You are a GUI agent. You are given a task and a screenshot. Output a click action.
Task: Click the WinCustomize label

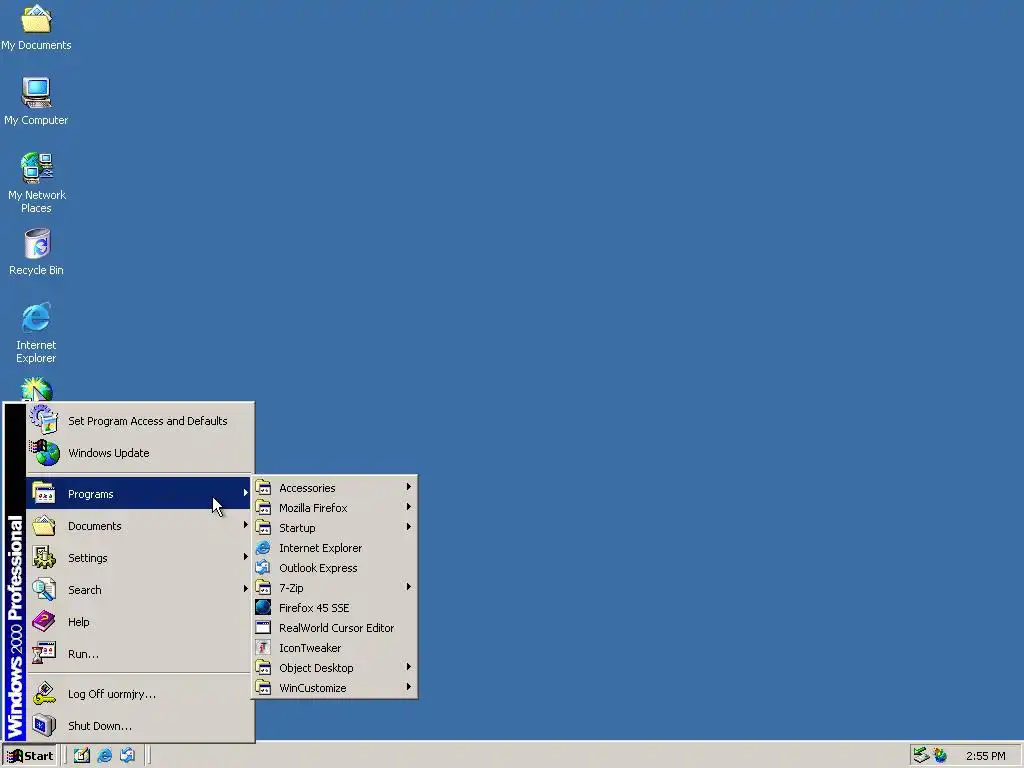coord(313,688)
